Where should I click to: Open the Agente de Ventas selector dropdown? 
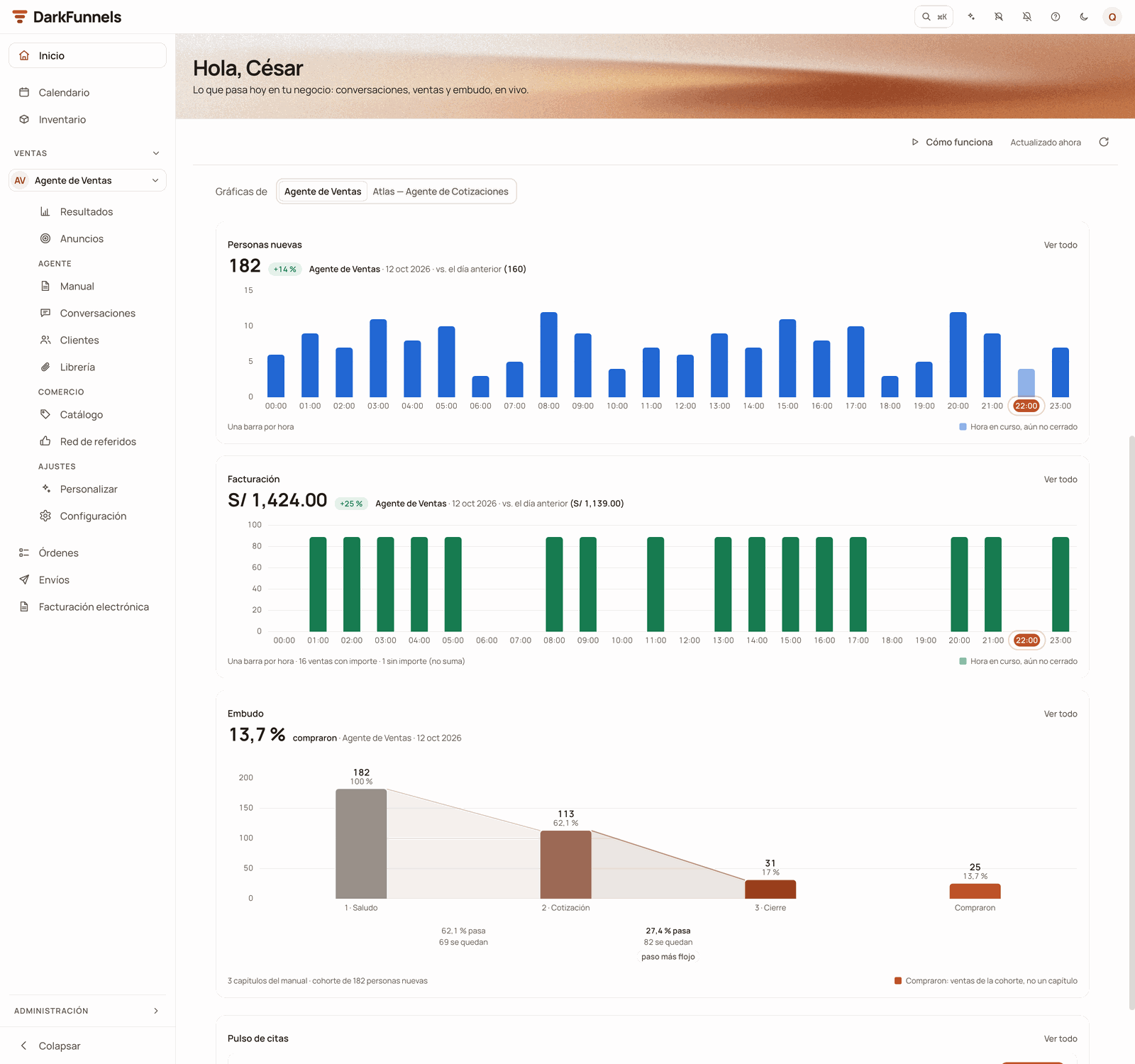coord(87,180)
